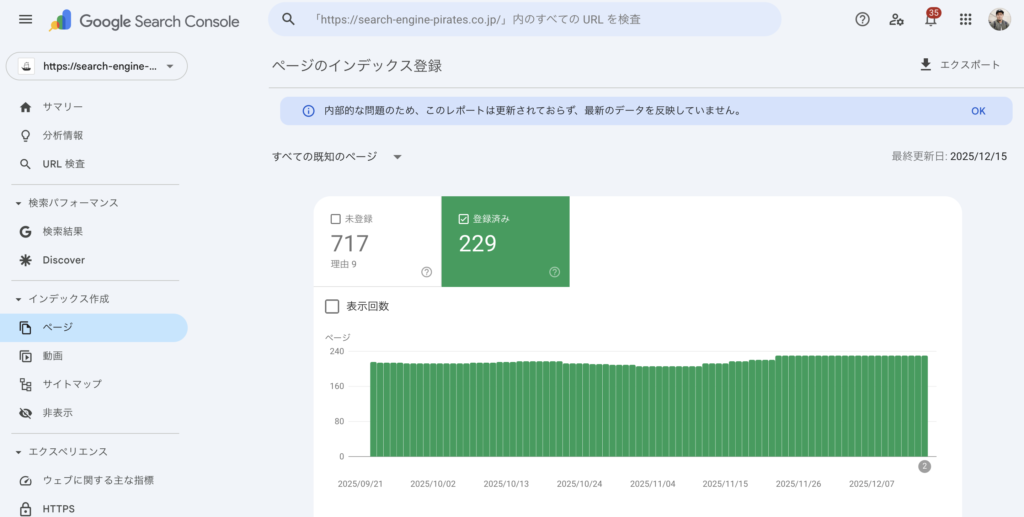Collapse the 検索パフォーマンス section
This screenshot has width=1024, height=517.
19,203
